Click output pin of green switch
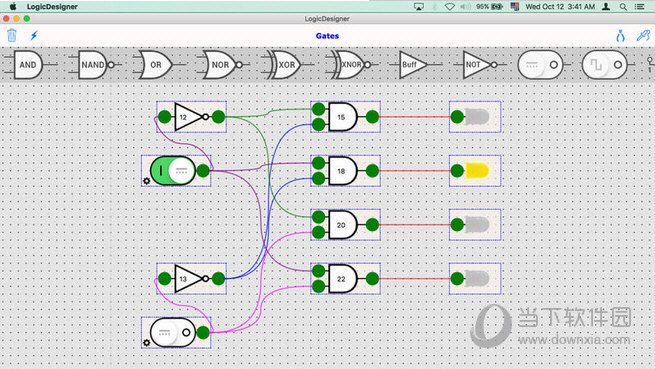 (x=203, y=171)
